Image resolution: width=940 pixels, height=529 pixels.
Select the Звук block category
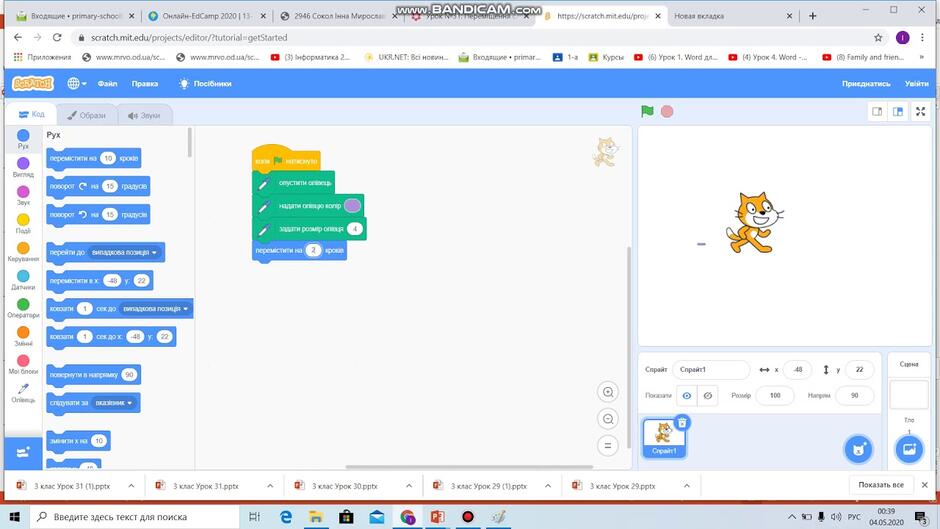[23, 196]
